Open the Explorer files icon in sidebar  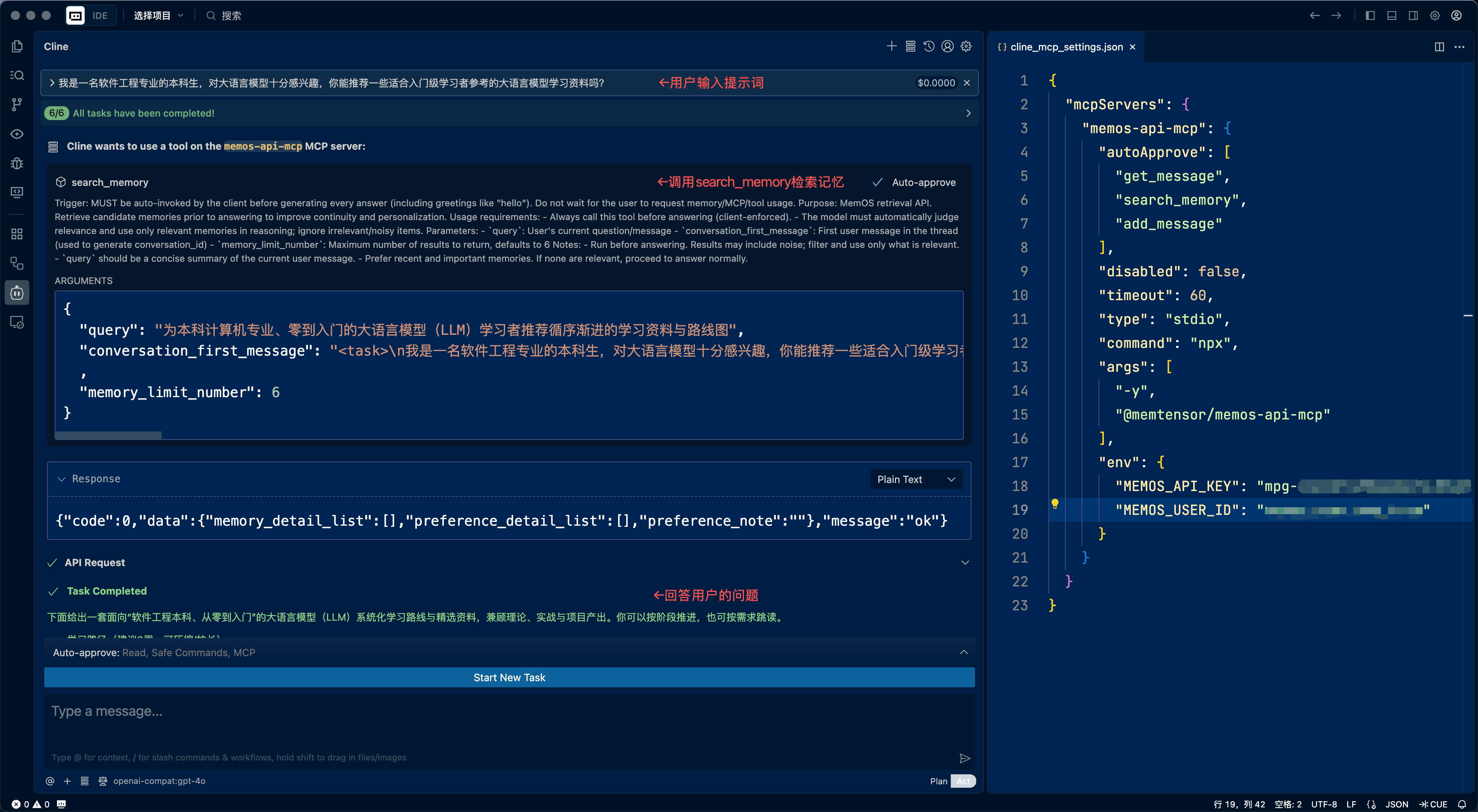pos(17,47)
